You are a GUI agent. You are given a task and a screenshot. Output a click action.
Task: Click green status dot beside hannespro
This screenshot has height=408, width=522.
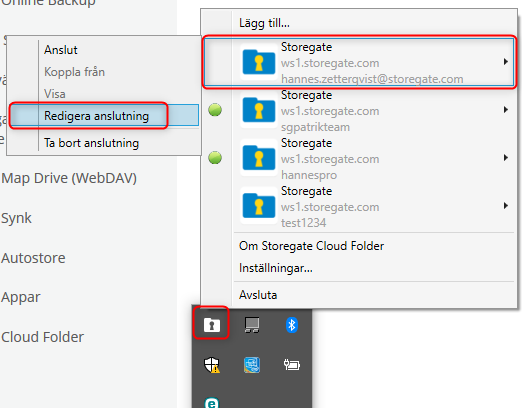coord(215,158)
